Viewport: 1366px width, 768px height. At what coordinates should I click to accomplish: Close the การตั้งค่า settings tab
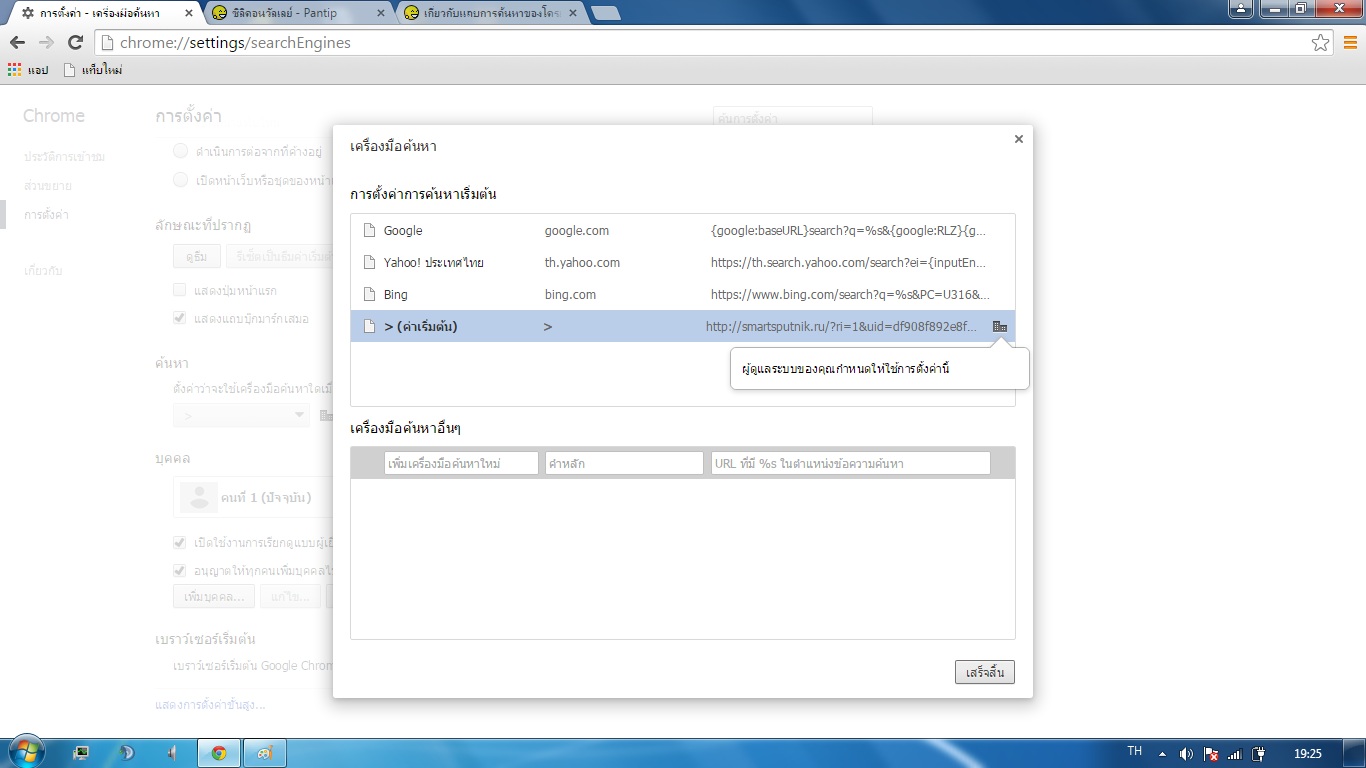(x=188, y=13)
